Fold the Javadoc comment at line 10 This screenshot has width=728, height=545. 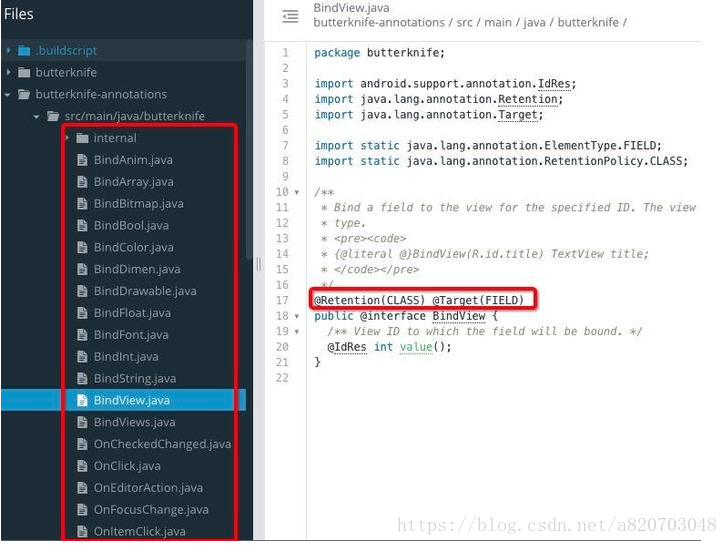coord(297,192)
